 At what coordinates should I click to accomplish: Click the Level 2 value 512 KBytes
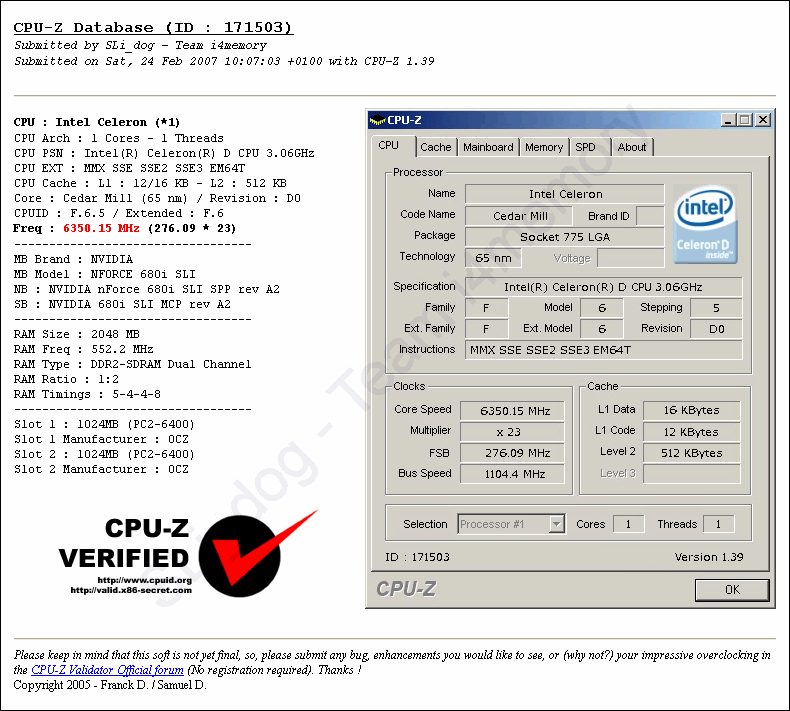692,453
